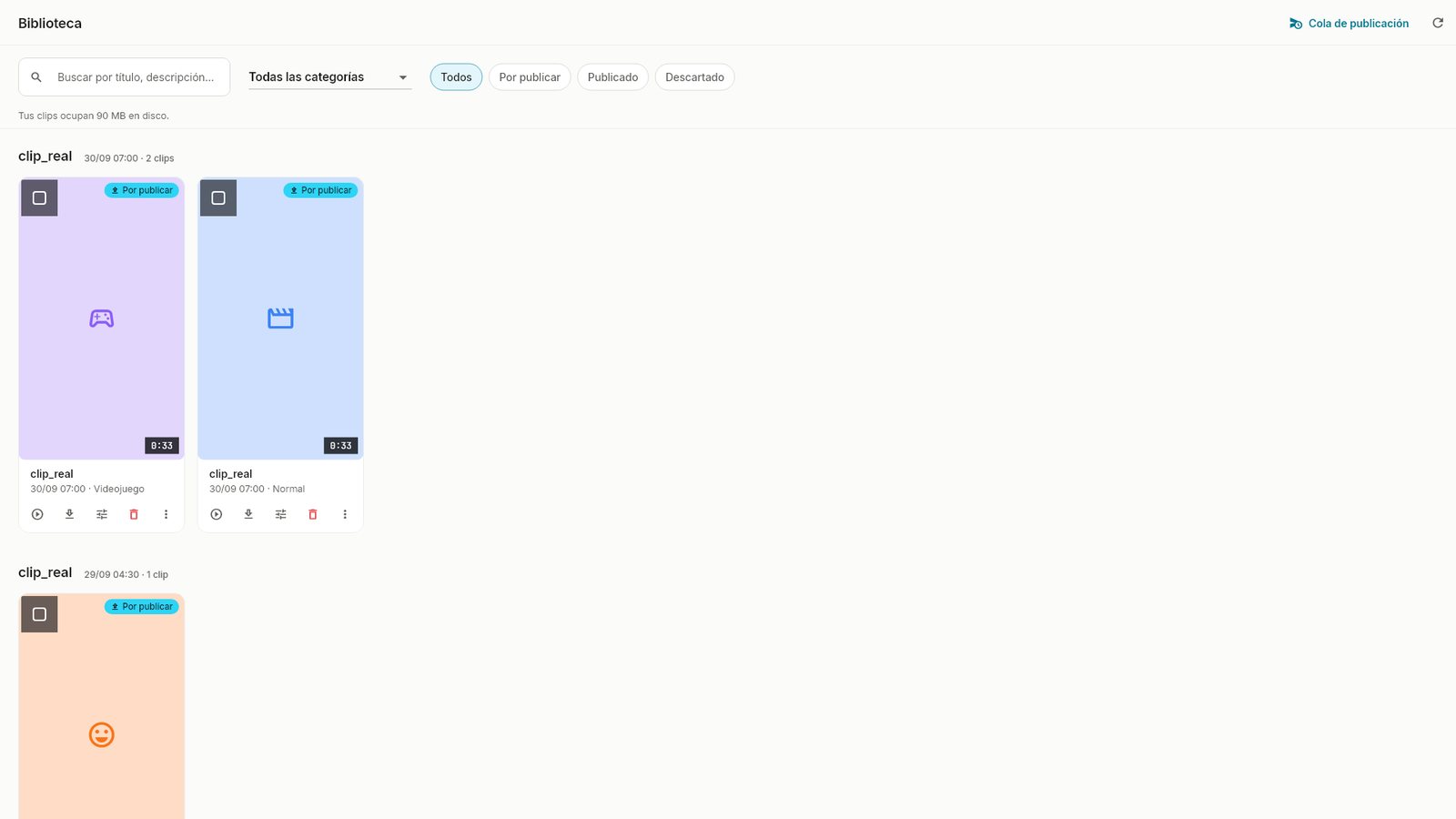The image size is (1456, 819).
Task: Filter clips by Publicado
Action: [x=612, y=77]
